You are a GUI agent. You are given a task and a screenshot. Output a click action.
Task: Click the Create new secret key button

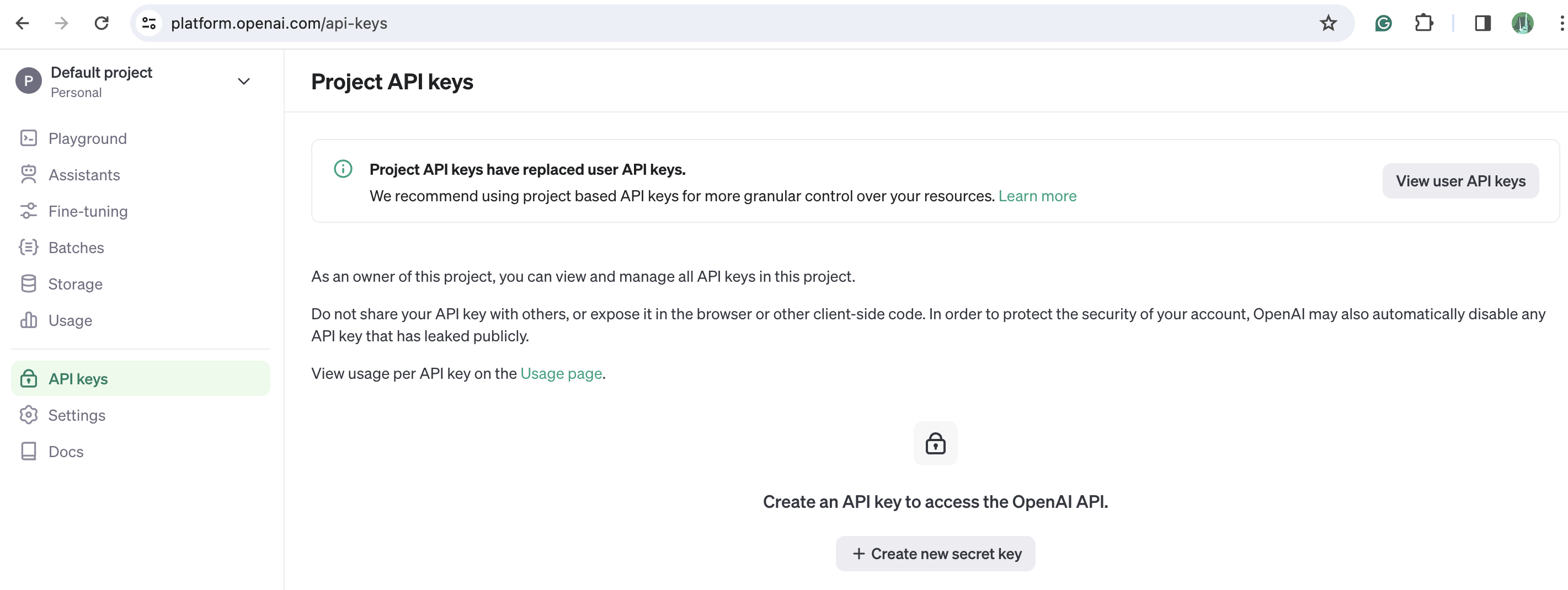pos(935,554)
